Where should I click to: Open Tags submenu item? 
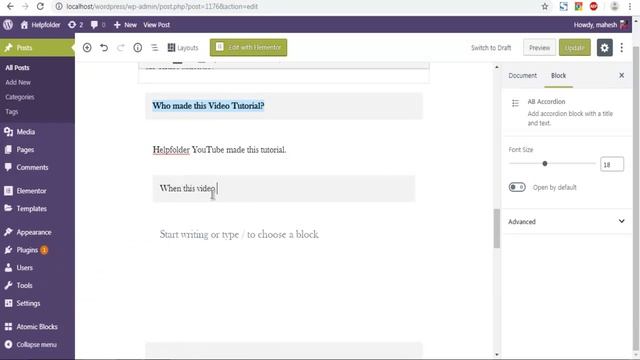pyautogui.click(x=11, y=111)
